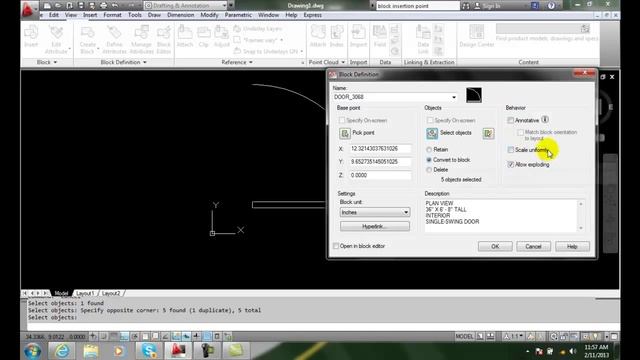640x360 pixels.
Task: Click the Quick Select icon beside Select objects
Action: coord(489,133)
